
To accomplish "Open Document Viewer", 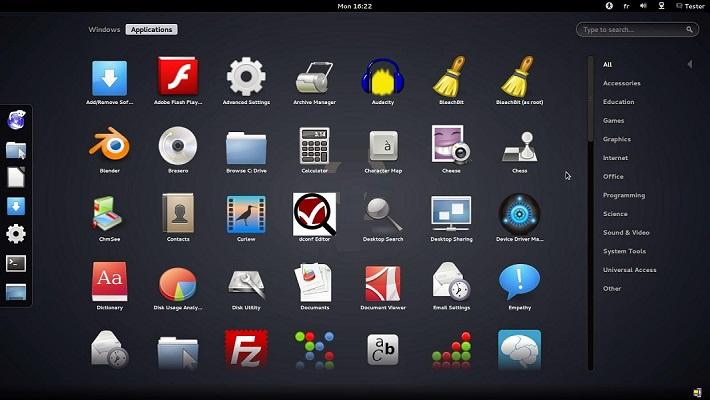I will 383,284.
